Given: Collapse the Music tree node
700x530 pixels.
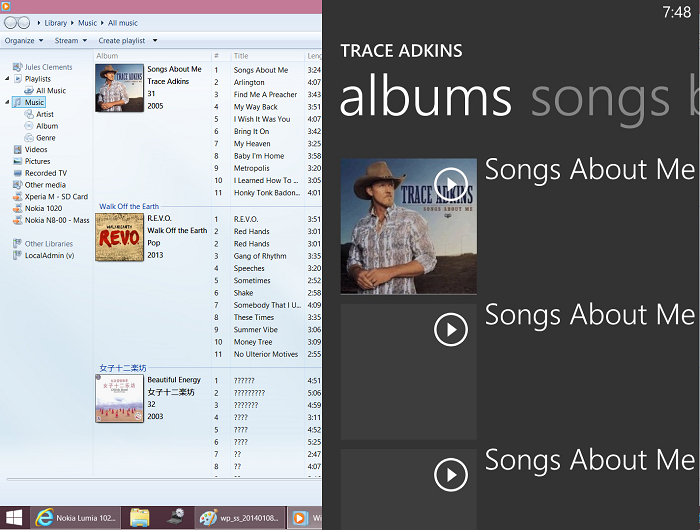Looking at the screenshot, I should [x=8, y=102].
